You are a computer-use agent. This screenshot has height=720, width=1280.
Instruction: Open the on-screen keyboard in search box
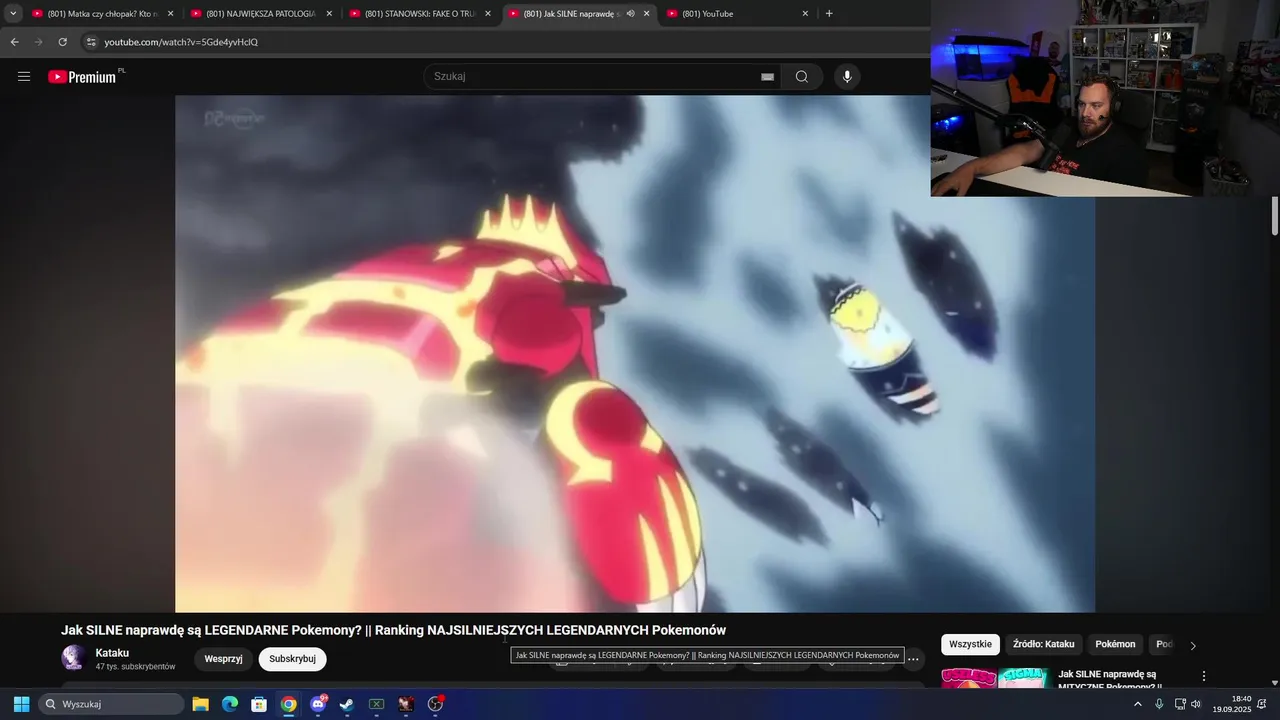click(767, 77)
